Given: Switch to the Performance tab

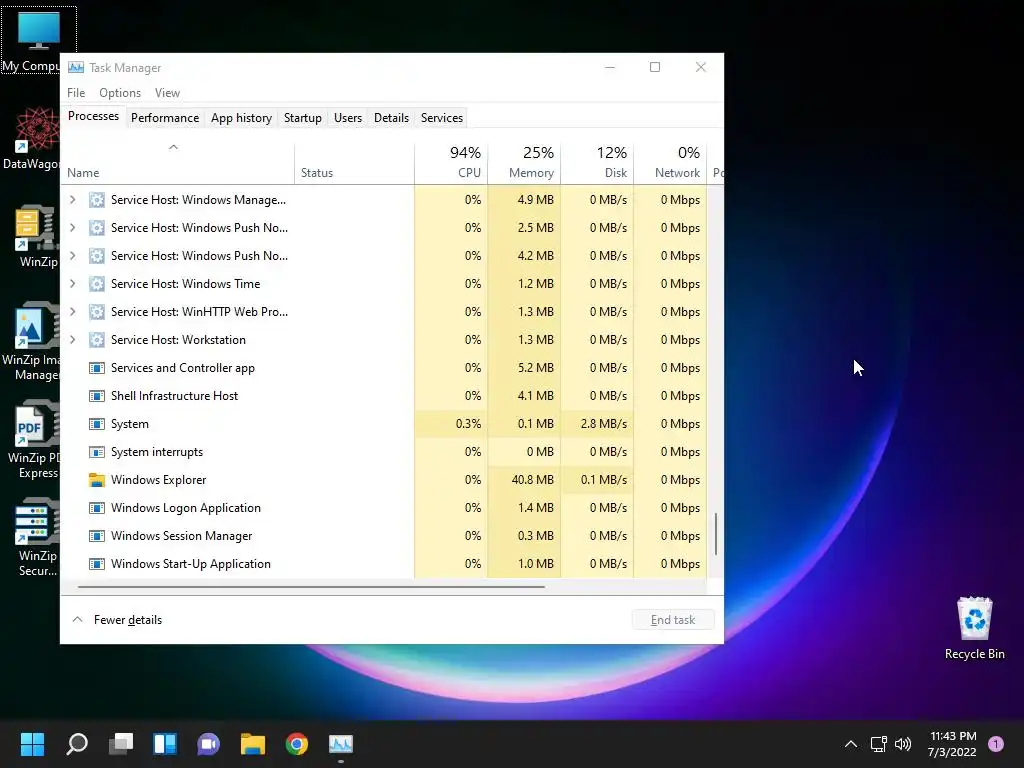Looking at the screenshot, I should pyautogui.click(x=165, y=118).
